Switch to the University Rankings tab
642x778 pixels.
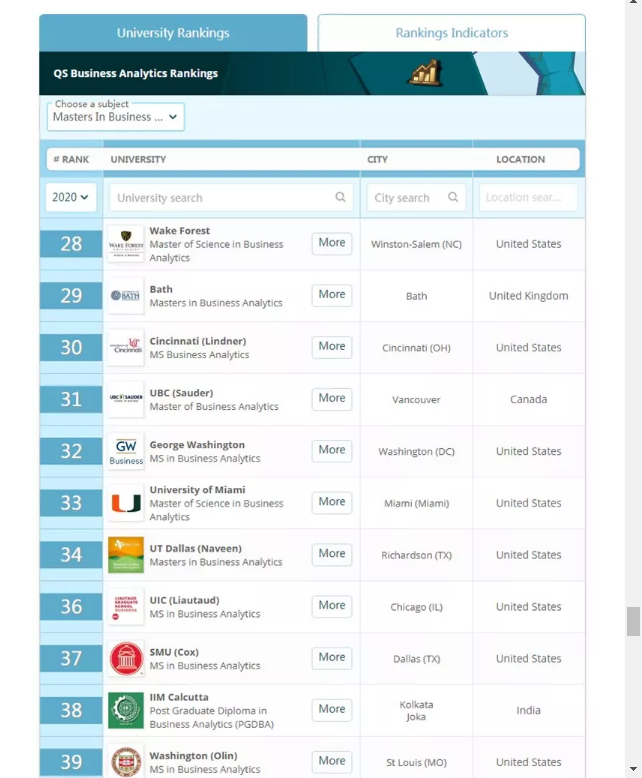pyautogui.click(x=173, y=33)
